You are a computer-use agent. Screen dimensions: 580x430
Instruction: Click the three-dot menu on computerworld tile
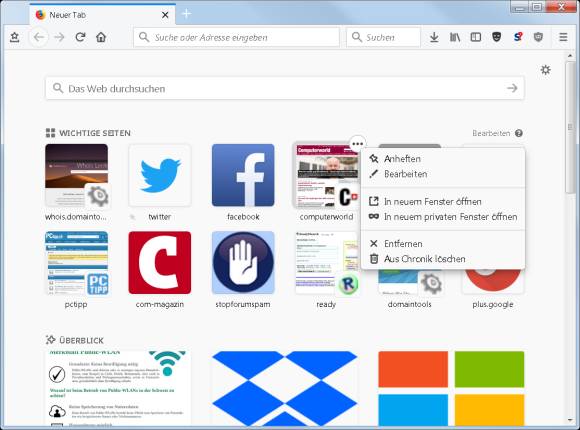click(x=357, y=144)
